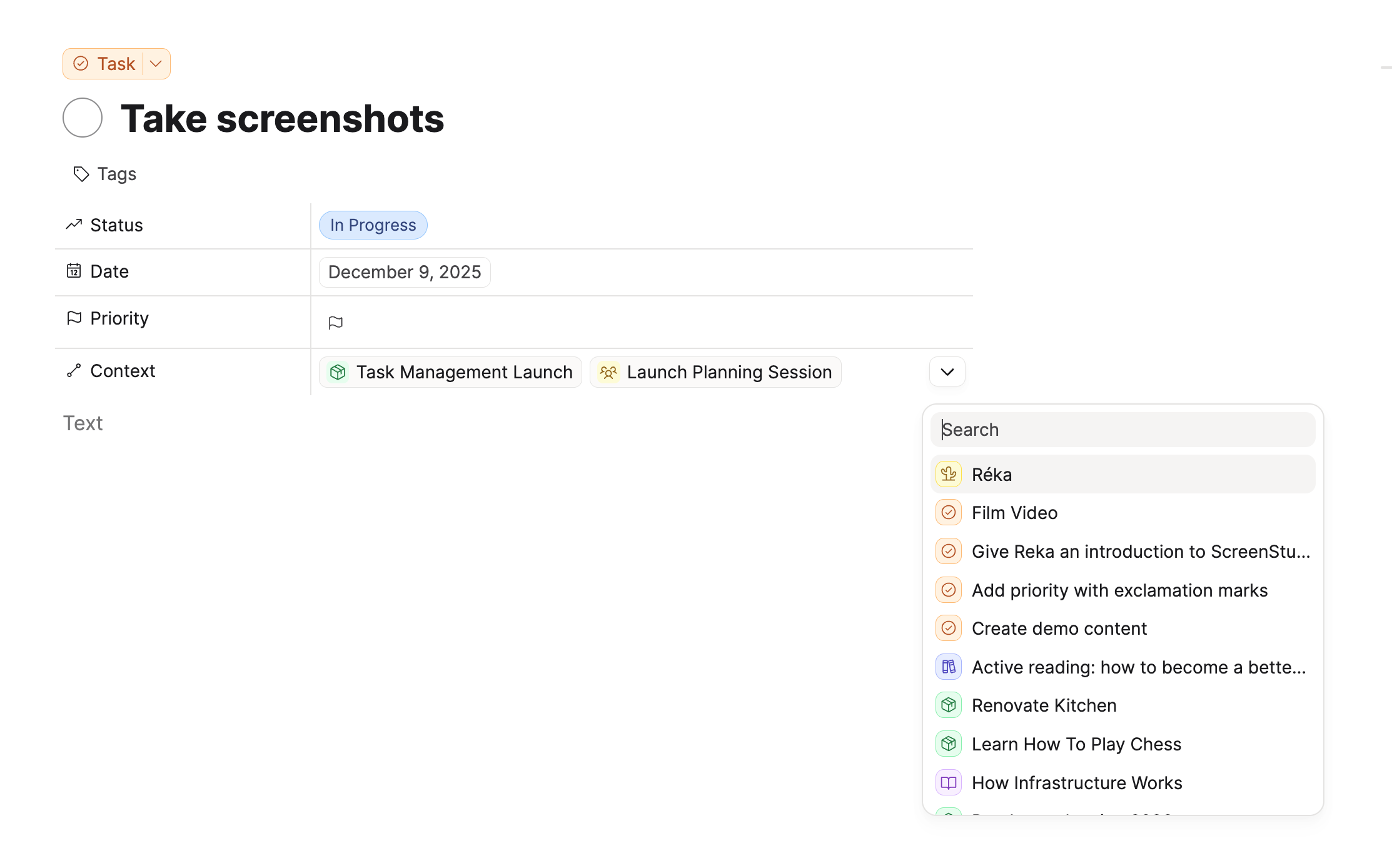
Task: Open the In Progress status selector
Action: 373,225
